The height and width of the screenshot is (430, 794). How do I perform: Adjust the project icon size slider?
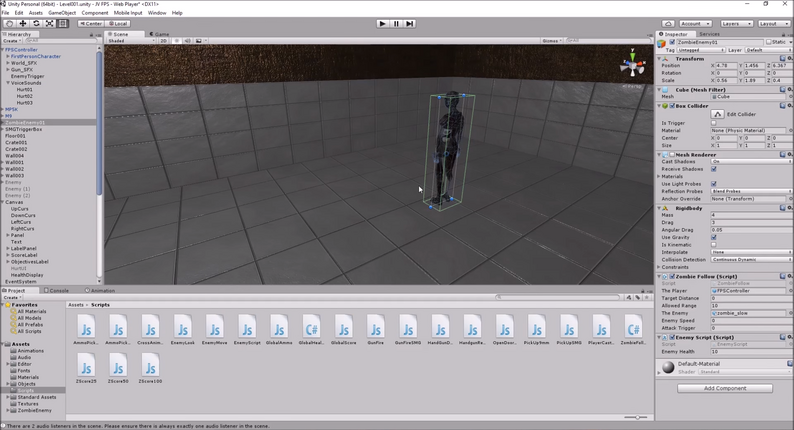(636, 417)
